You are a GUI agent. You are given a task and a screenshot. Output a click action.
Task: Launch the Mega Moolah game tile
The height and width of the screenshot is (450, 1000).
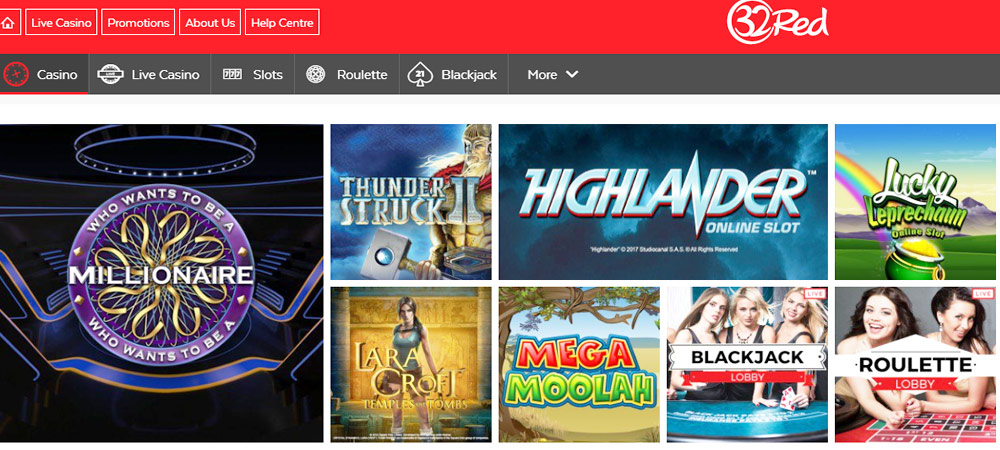click(579, 365)
